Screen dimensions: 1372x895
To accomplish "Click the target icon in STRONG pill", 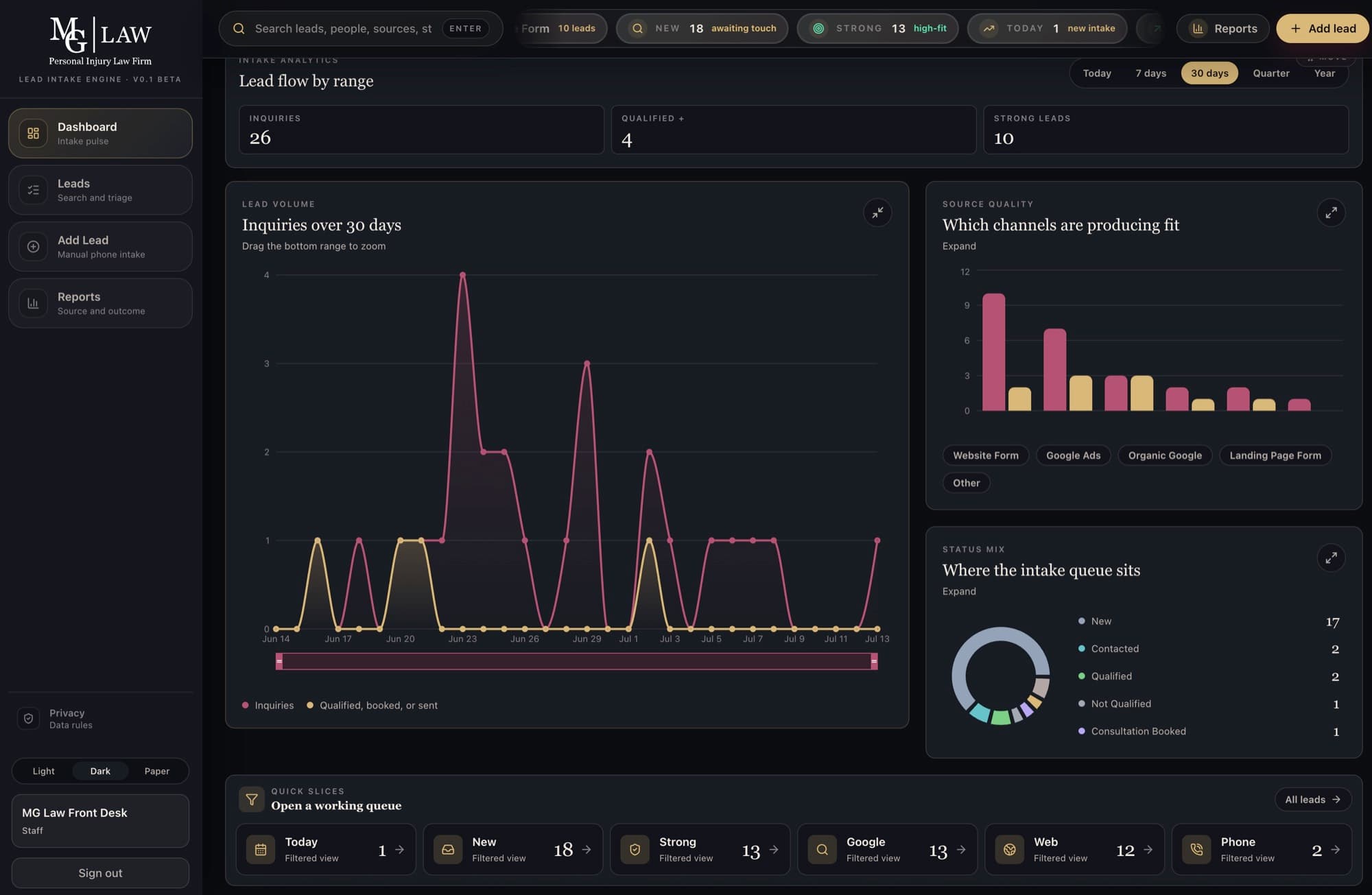I will 818,29.
